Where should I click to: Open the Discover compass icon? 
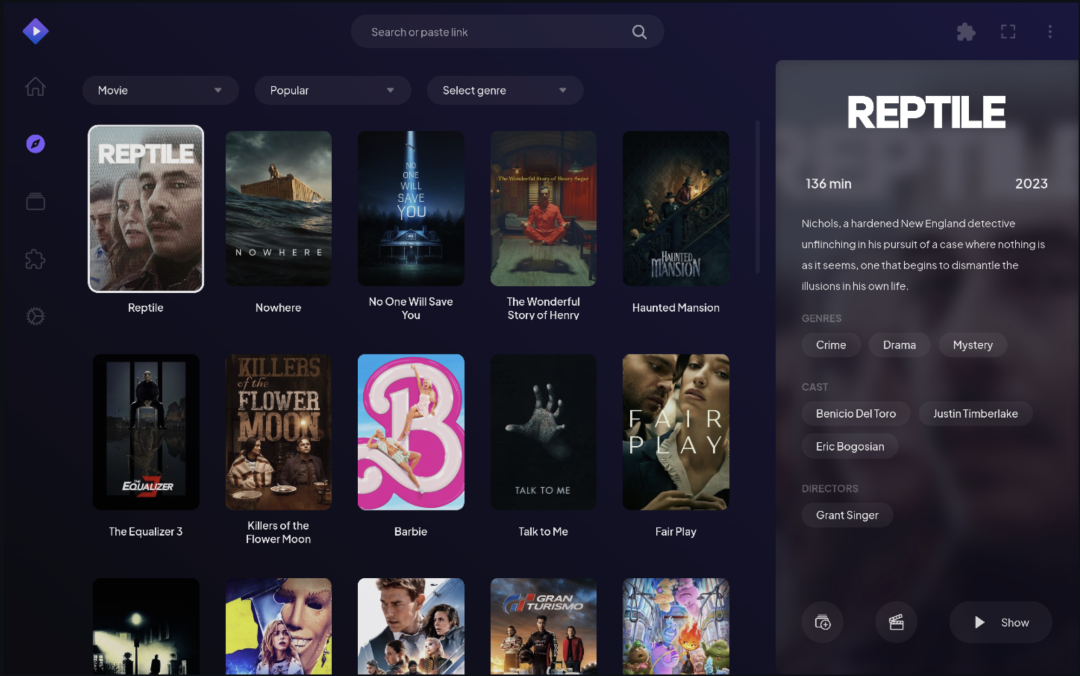click(35, 144)
